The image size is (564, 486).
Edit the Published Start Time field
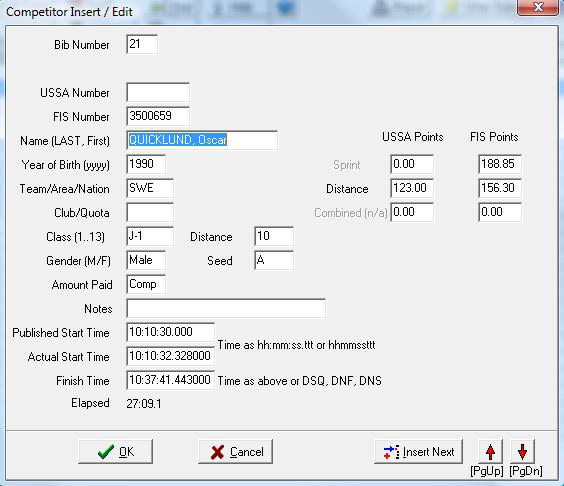pos(171,332)
